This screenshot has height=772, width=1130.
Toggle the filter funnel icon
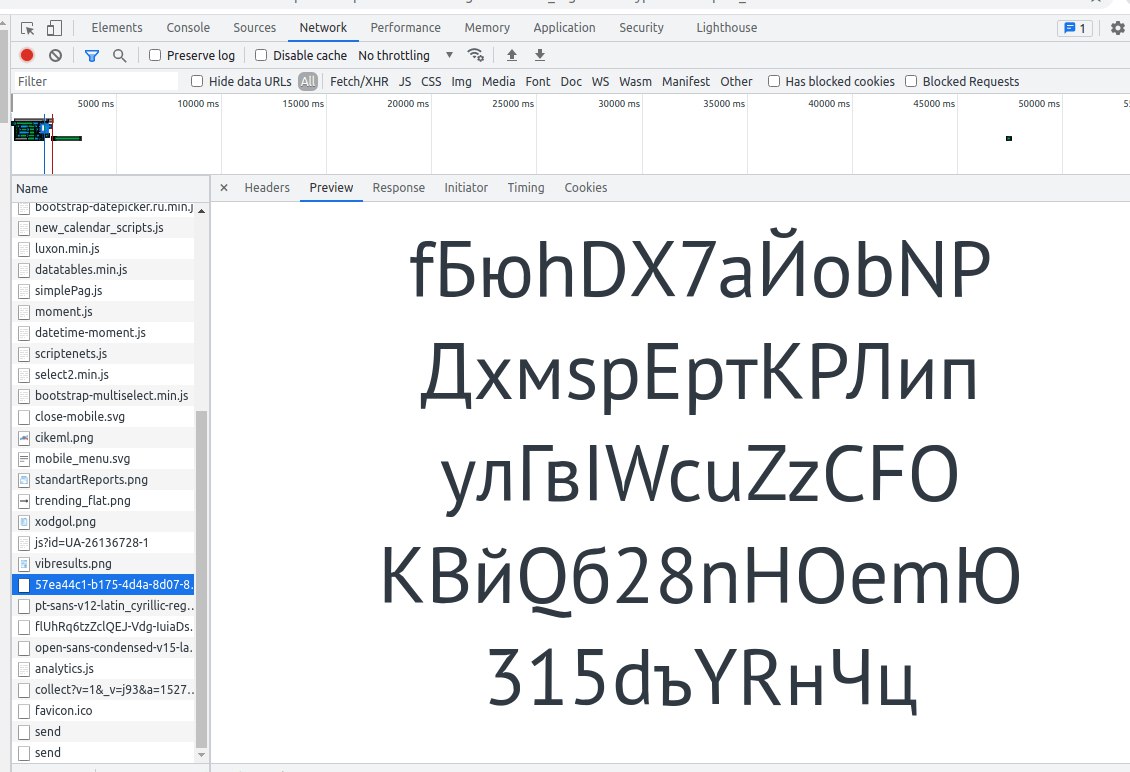(x=92, y=56)
